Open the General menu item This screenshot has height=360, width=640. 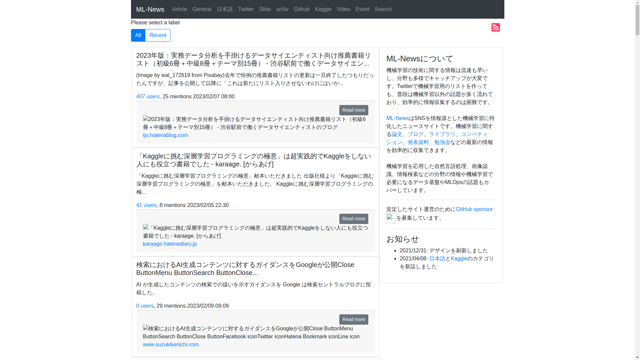click(202, 9)
